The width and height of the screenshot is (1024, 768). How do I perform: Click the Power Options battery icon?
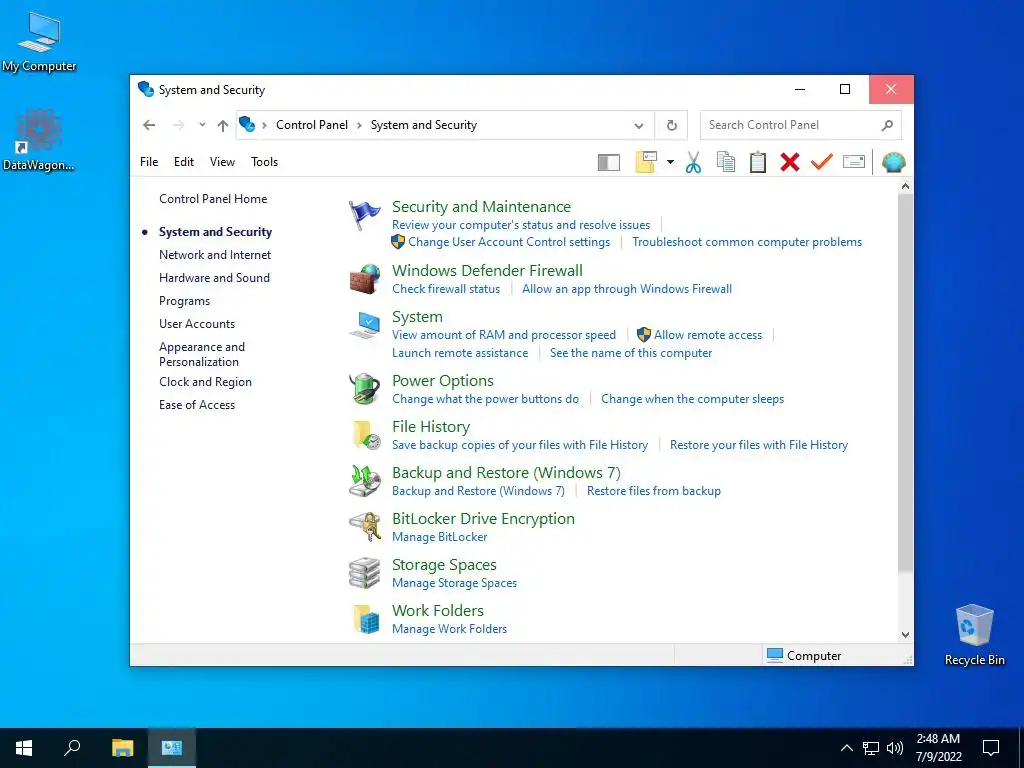pos(364,389)
